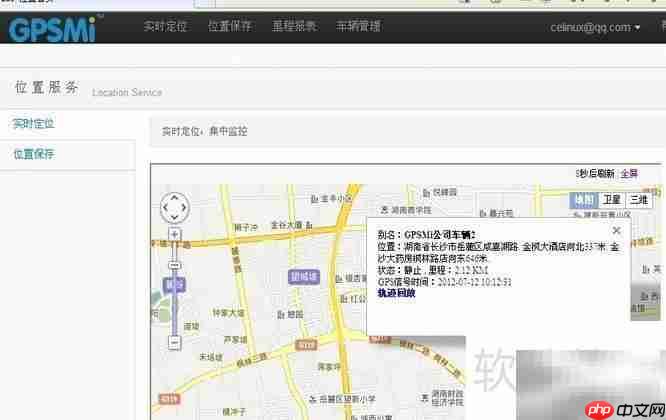
Task: Click the 秒后刷新 refresh countdown text
Action: [x=595, y=174]
